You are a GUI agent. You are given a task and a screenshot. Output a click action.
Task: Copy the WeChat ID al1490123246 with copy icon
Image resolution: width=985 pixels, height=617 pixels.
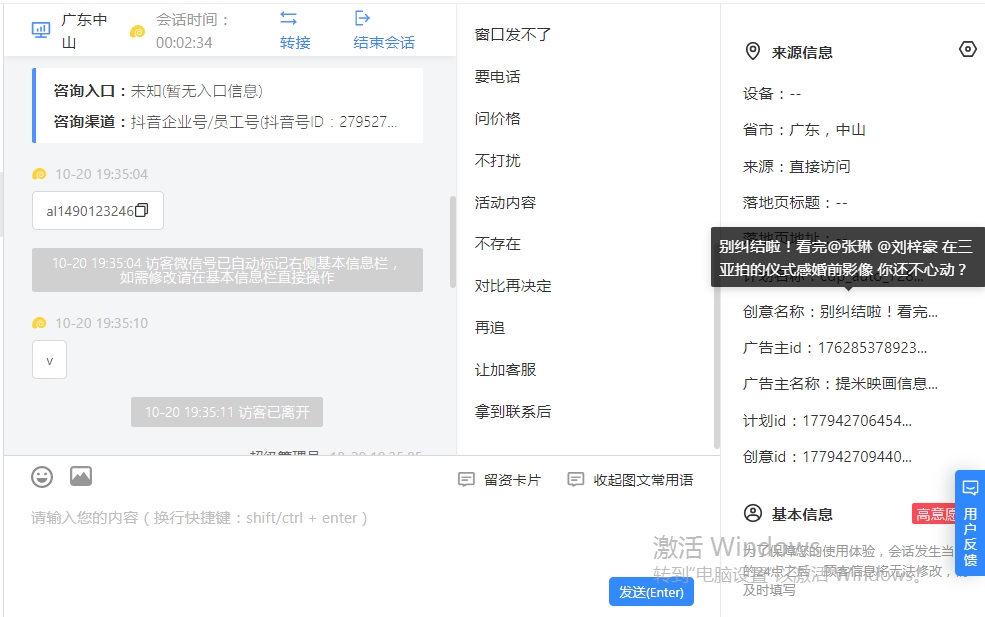tap(142, 210)
